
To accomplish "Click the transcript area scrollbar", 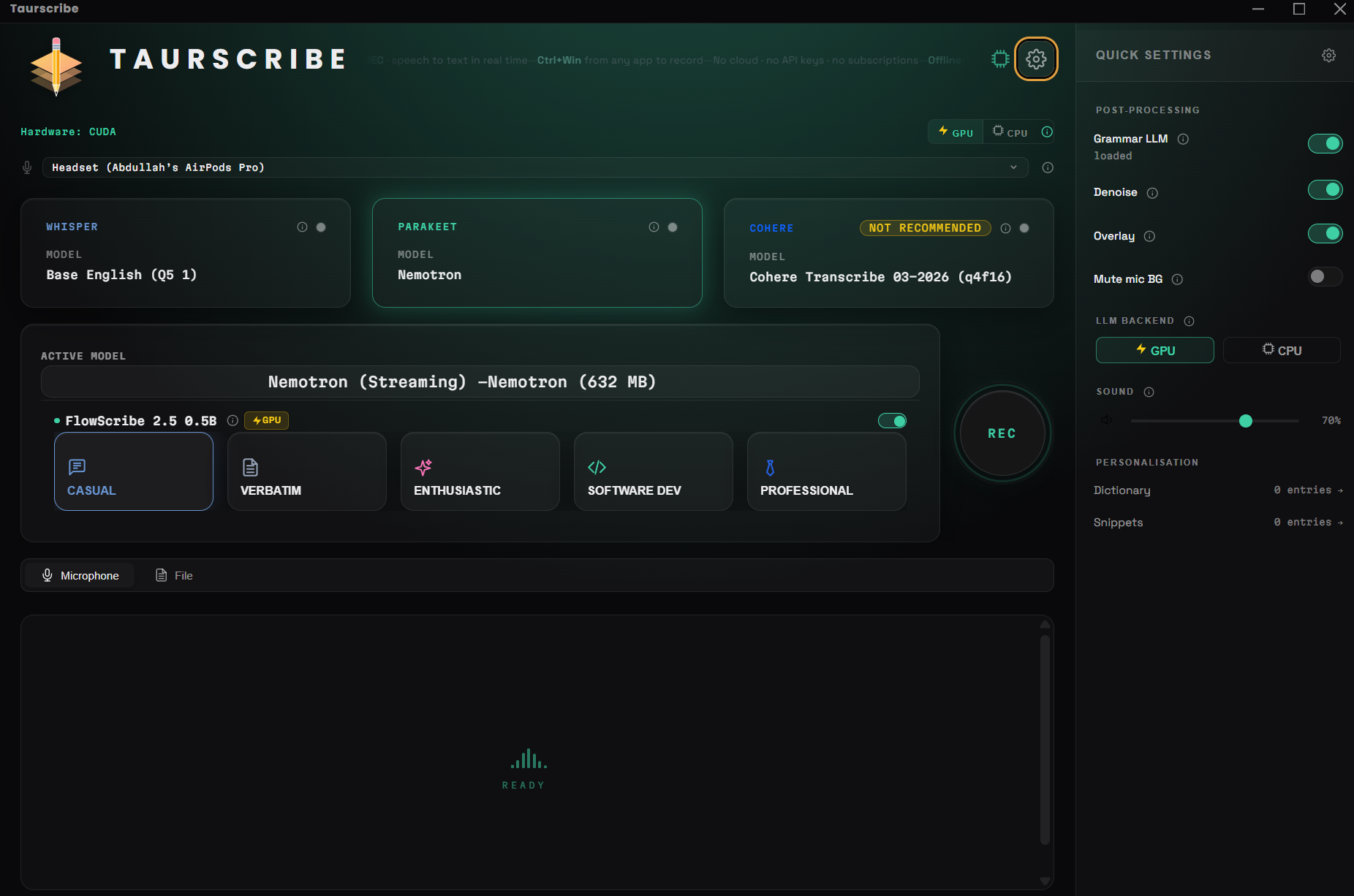I will click(1045, 738).
